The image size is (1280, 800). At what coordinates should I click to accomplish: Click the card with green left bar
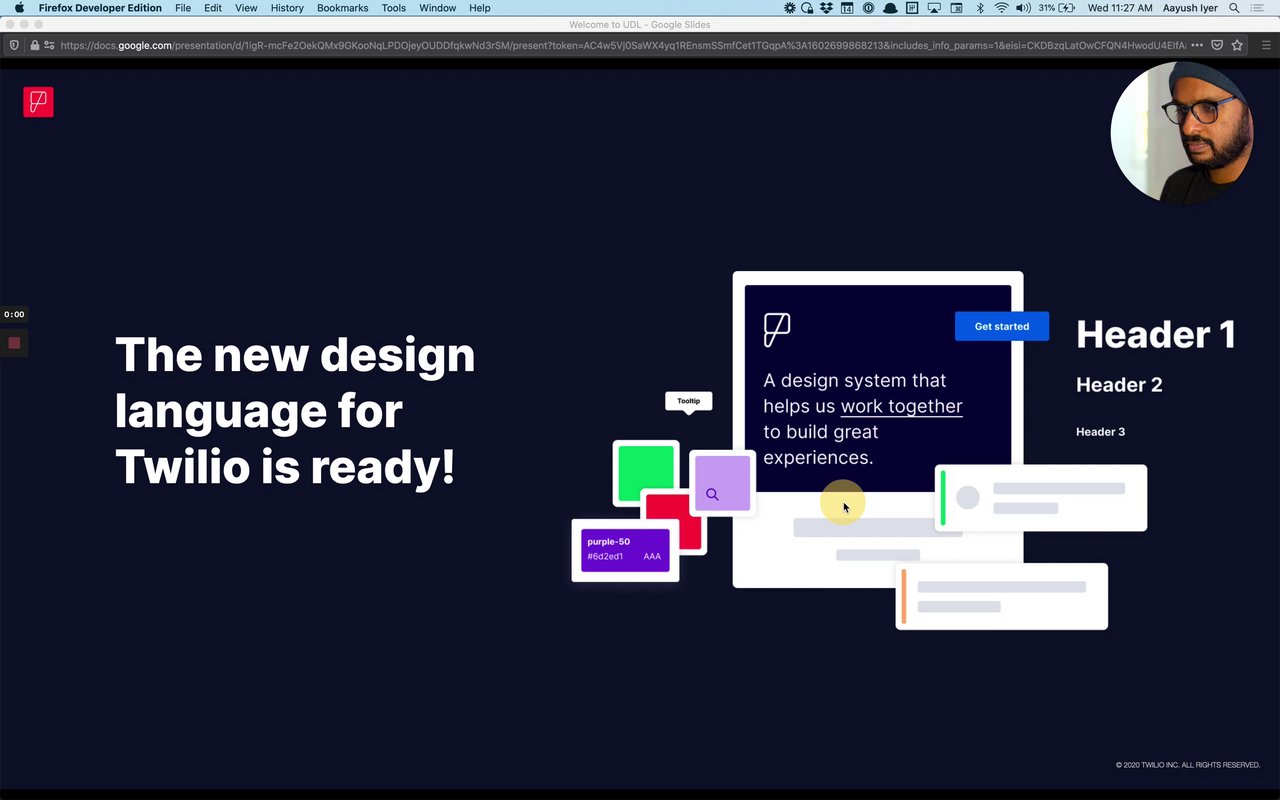[1041, 498]
